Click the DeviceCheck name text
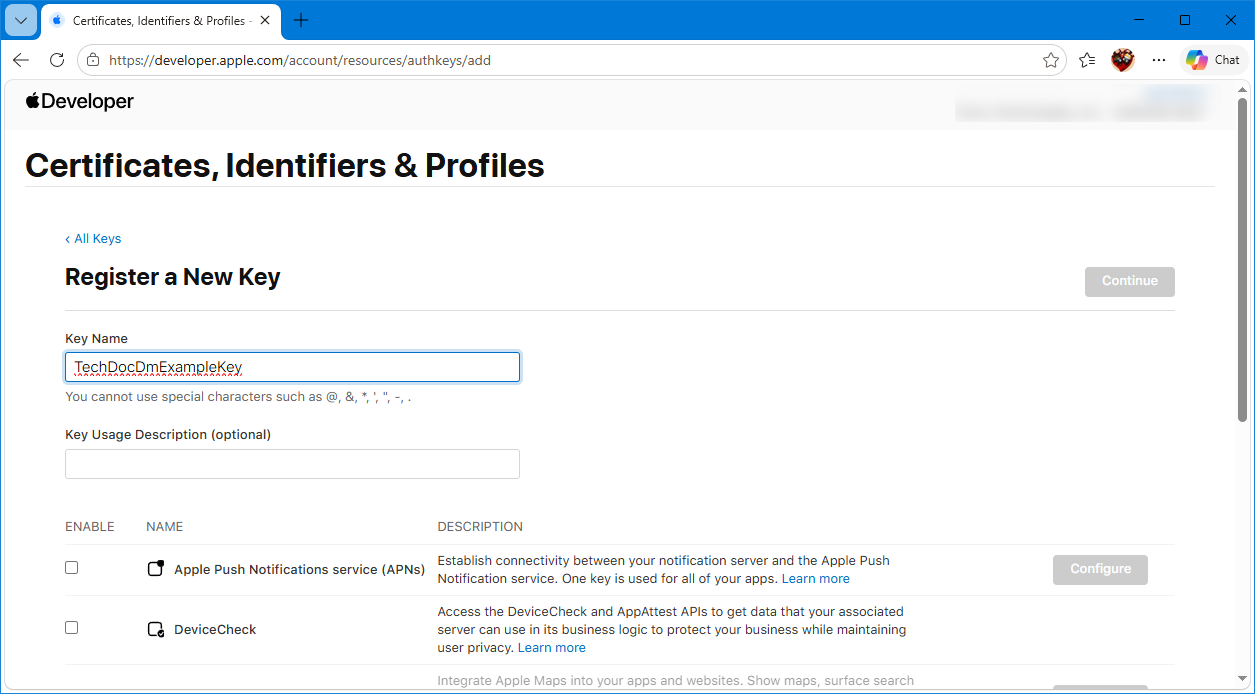The width and height of the screenshot is (1255, 694). (215, 629)
